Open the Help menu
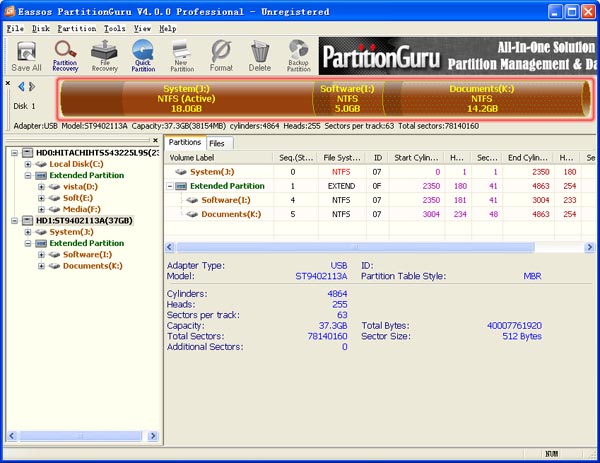600x463 pixels. coord(168,29)
